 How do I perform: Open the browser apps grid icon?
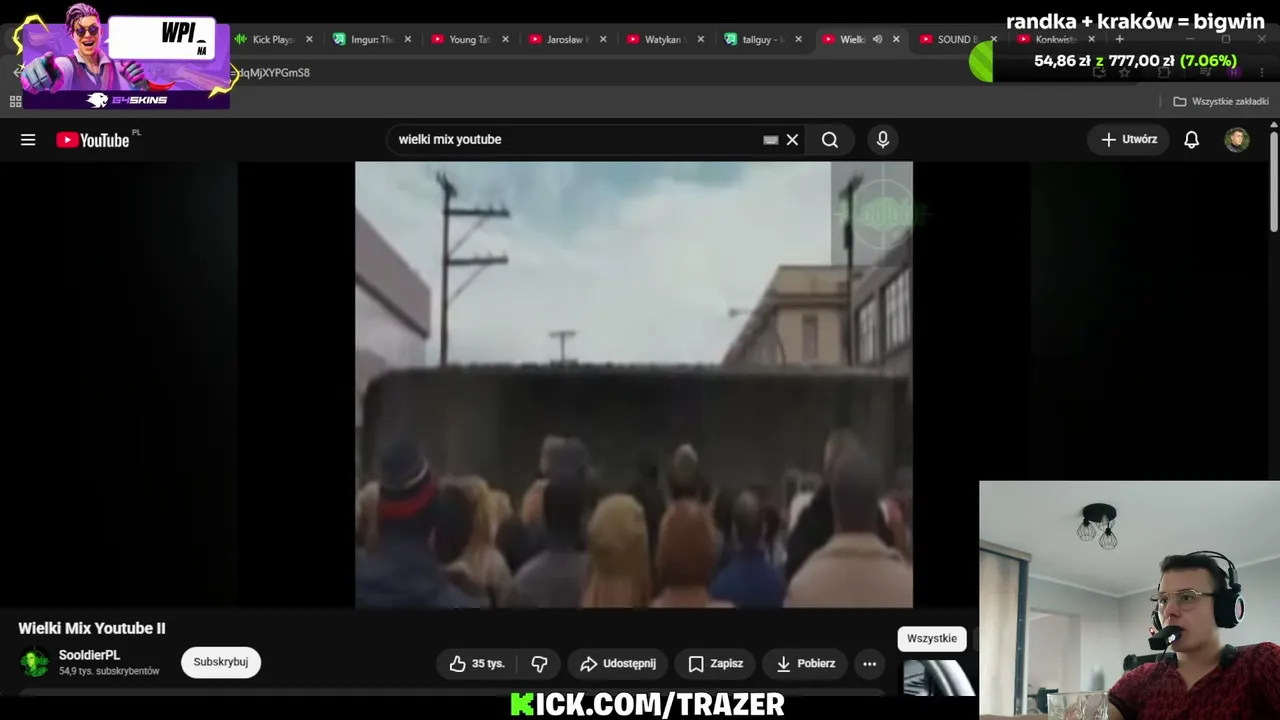pos(15,101)
